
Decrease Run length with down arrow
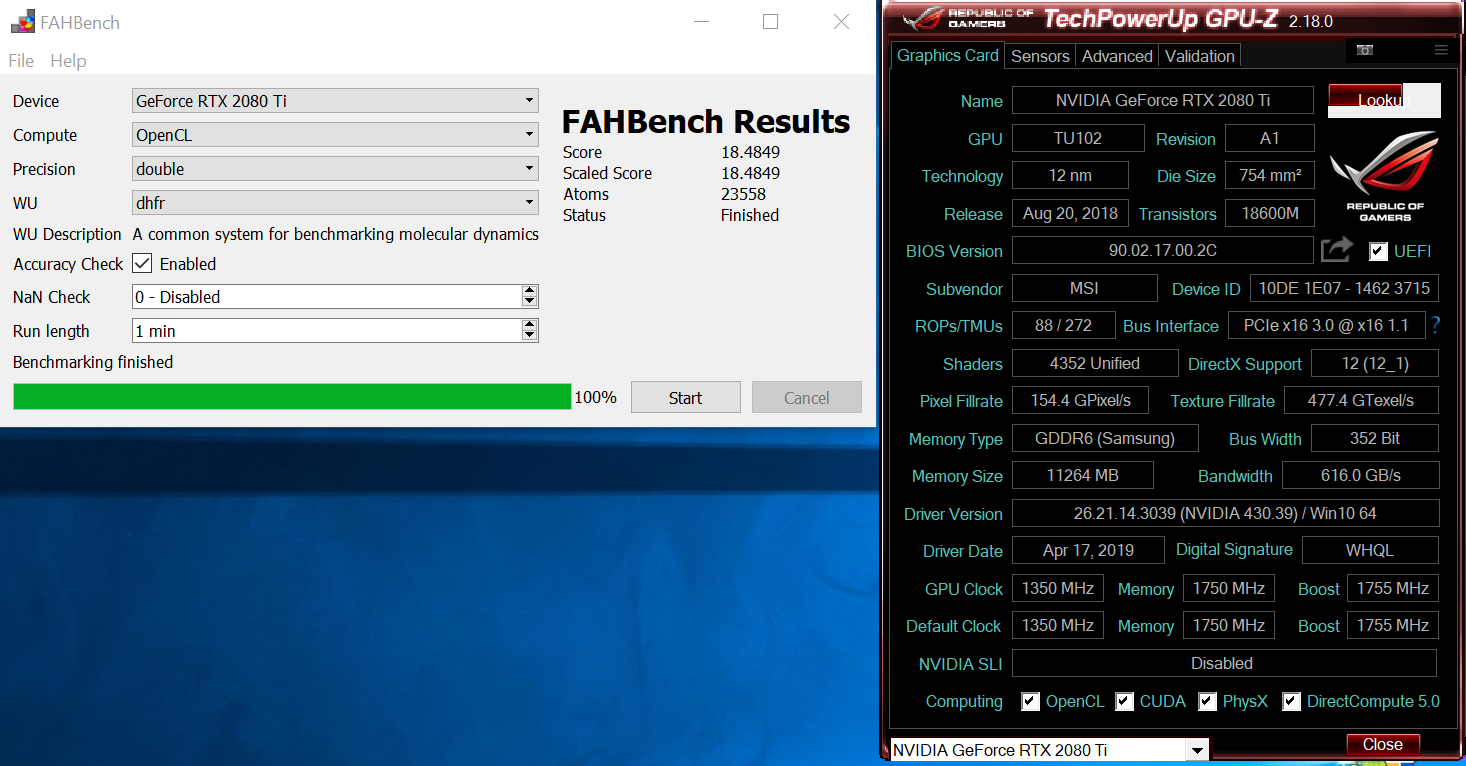[530, 336]
